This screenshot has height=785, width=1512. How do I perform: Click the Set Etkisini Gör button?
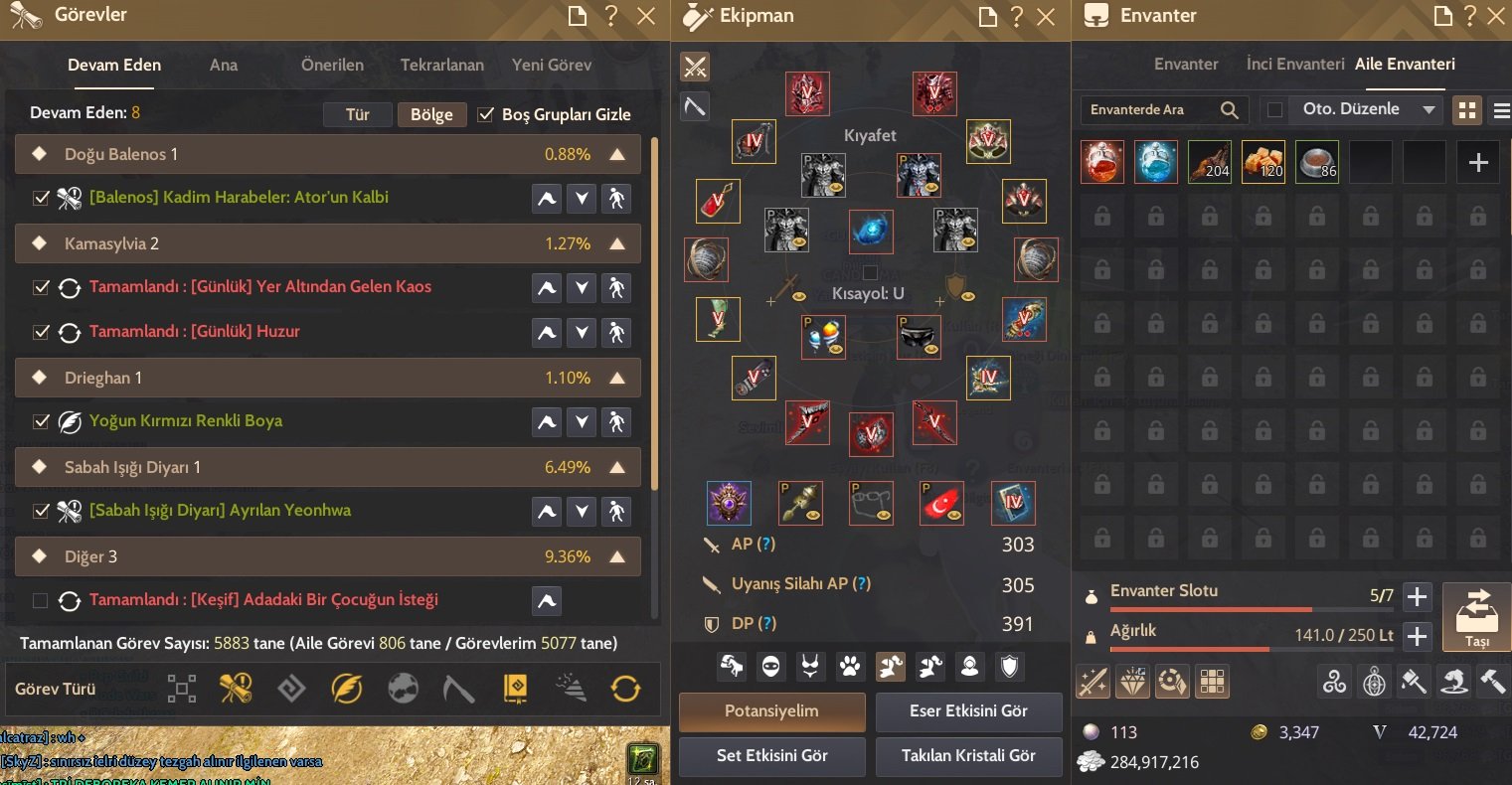pos(772,756)
